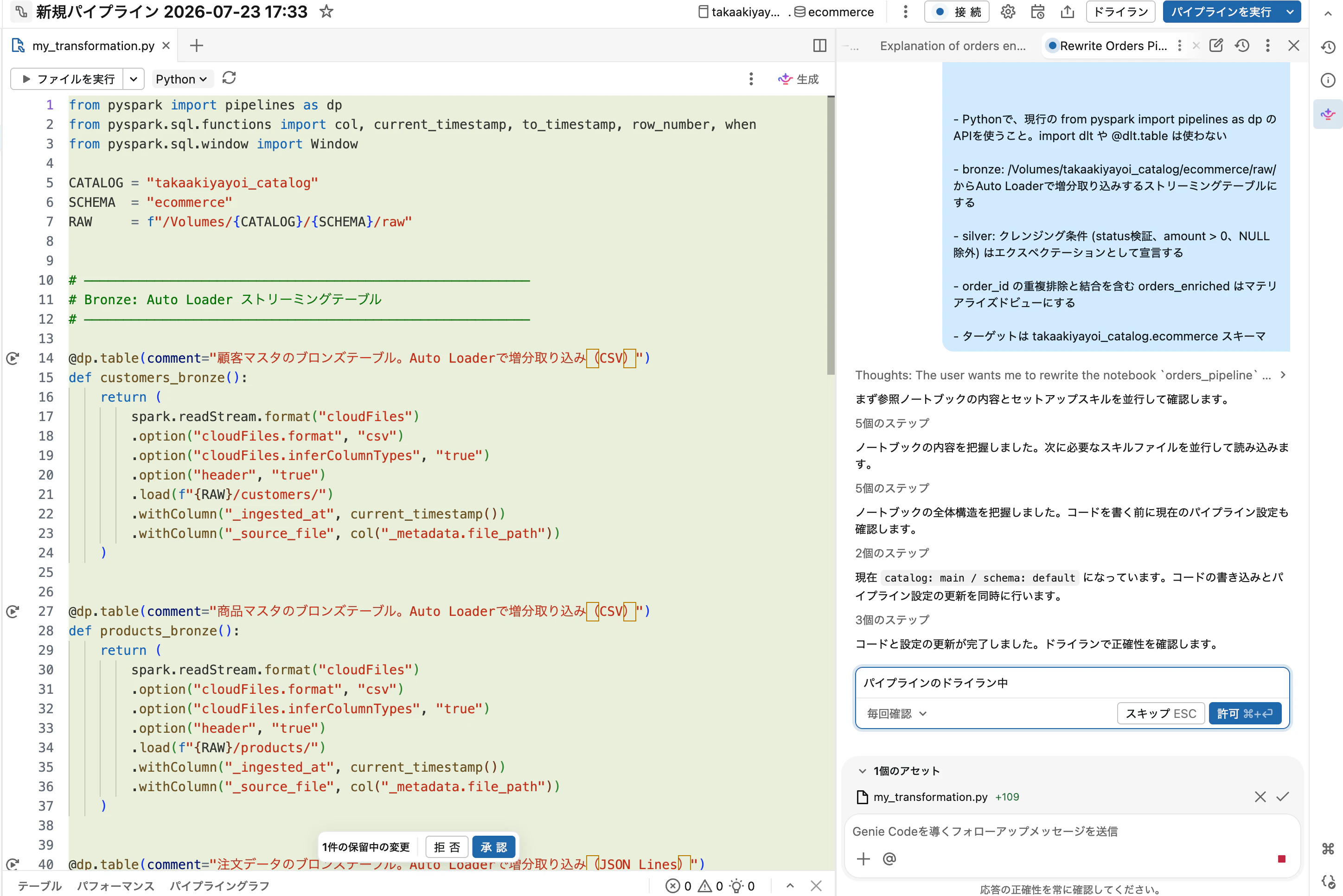Image resolution: width=1343 pixels, height=896 pixels.
Task: Collapse the top header with up chevron
Action: [1328, 14]
